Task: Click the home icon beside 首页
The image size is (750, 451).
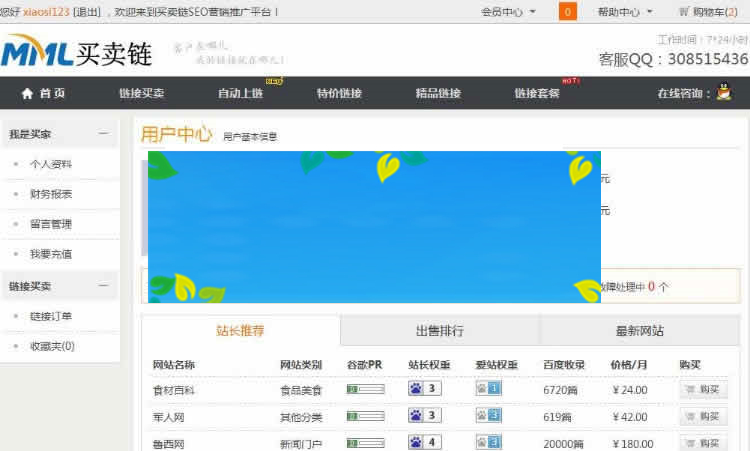Action: pos(27,93)
